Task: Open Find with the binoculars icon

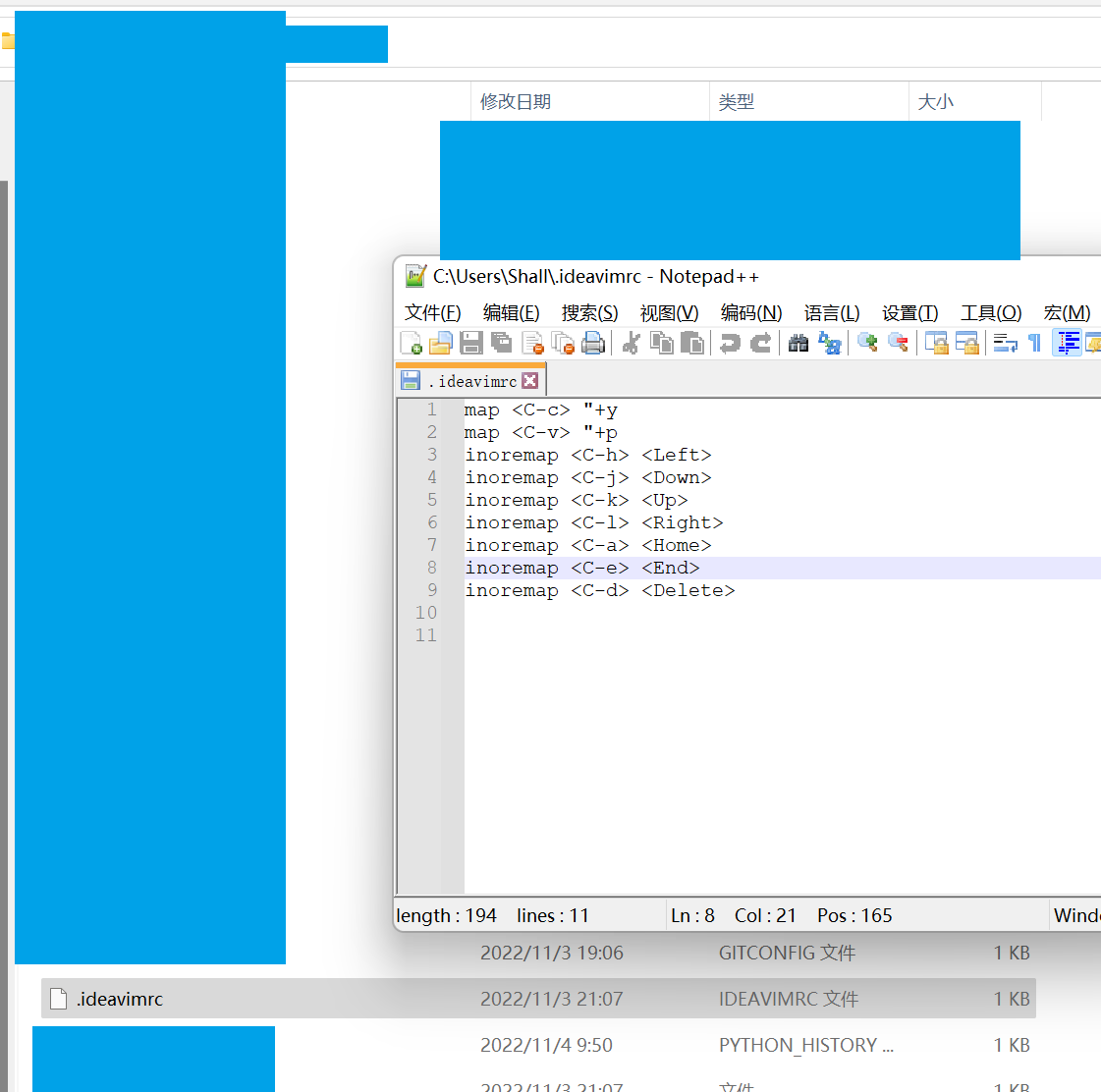Action: point(798,343)
